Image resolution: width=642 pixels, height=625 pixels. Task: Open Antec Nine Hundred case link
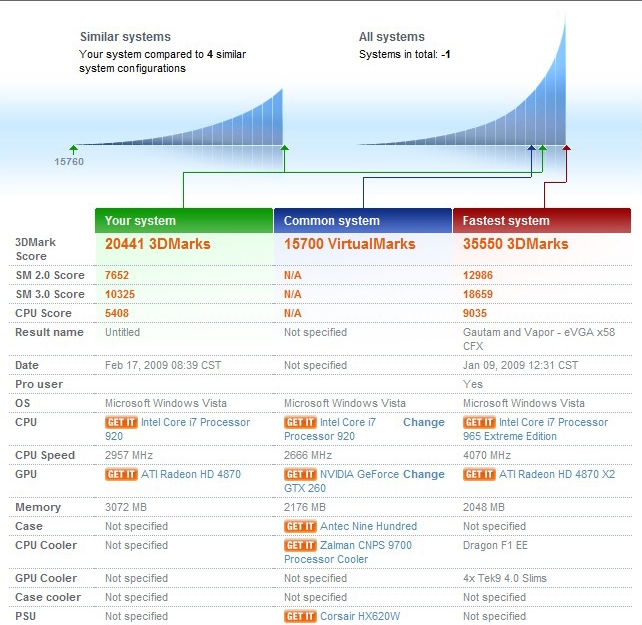point(368,526)
